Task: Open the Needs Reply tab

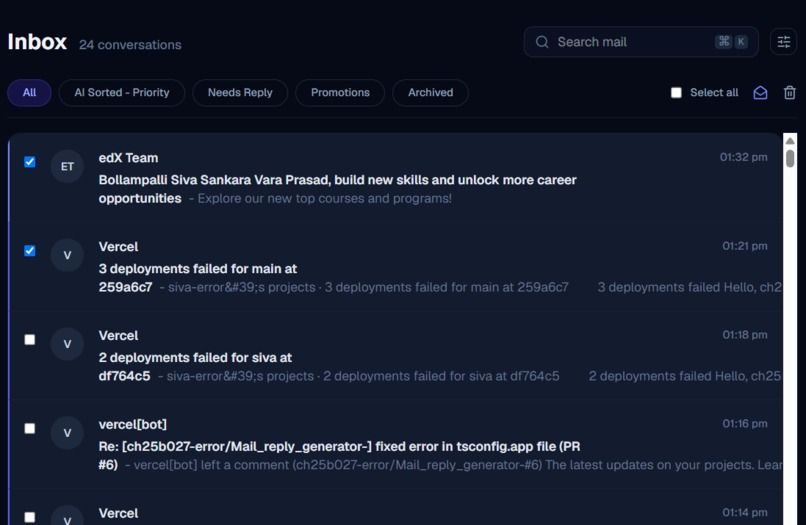Action: coord(240,93)
